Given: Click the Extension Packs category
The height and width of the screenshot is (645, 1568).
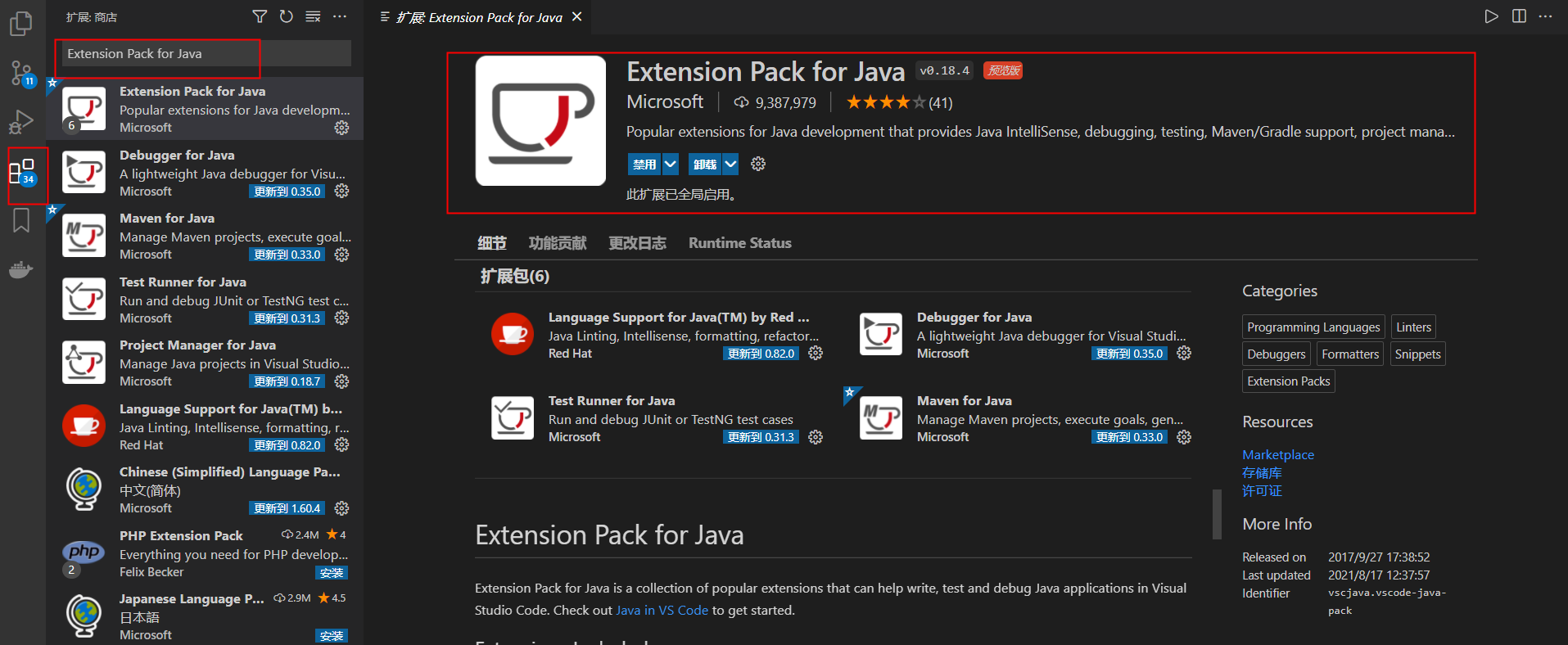Looking at the screenshot, I should 1289,381.
